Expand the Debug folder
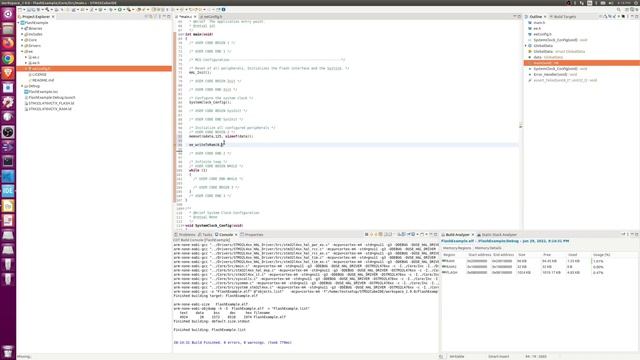This screenshot has width=640, height=360. coord(22,86)
